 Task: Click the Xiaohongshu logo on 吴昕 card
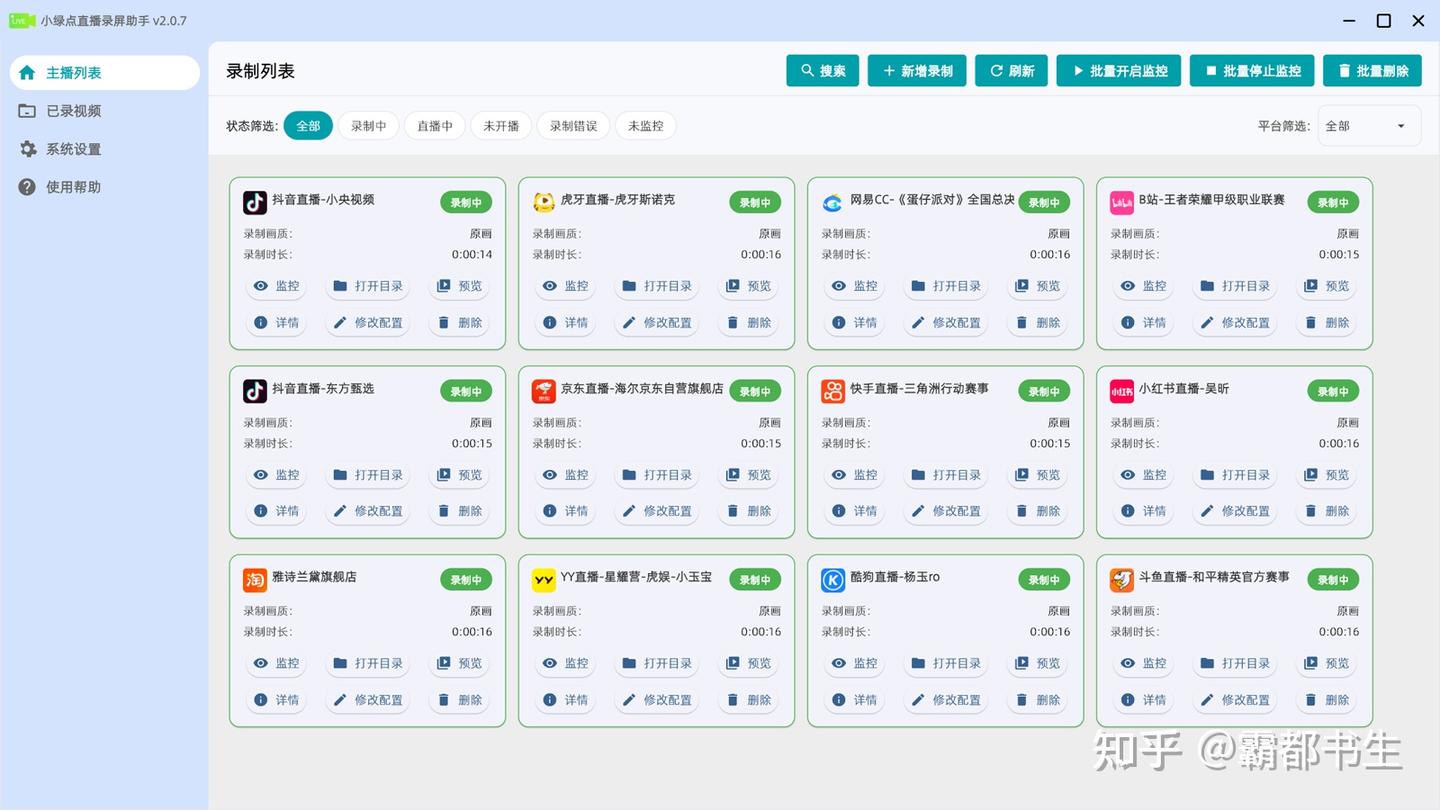click(1122, 391)
